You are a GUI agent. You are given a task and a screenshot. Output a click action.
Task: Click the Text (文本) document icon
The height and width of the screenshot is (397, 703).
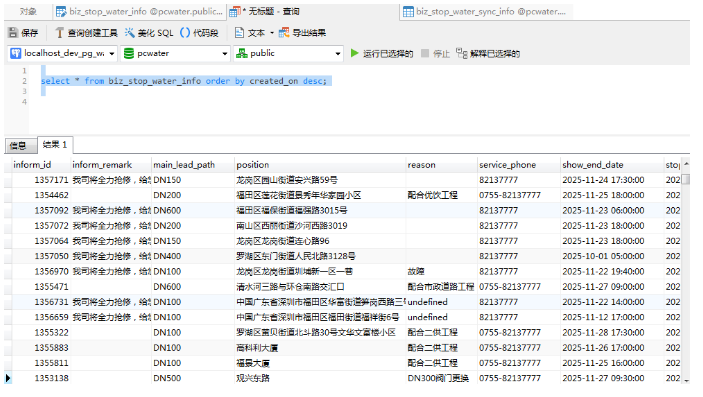pyautogui.click(x=239, y=33)
